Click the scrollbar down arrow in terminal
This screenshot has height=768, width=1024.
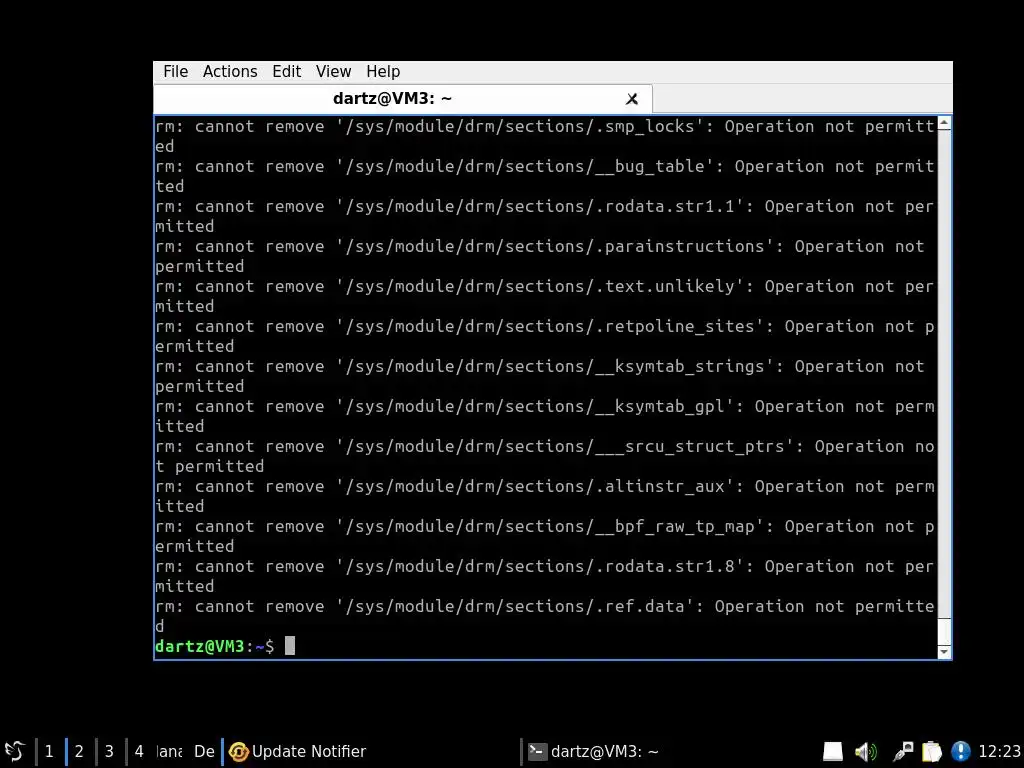point(944,652)
